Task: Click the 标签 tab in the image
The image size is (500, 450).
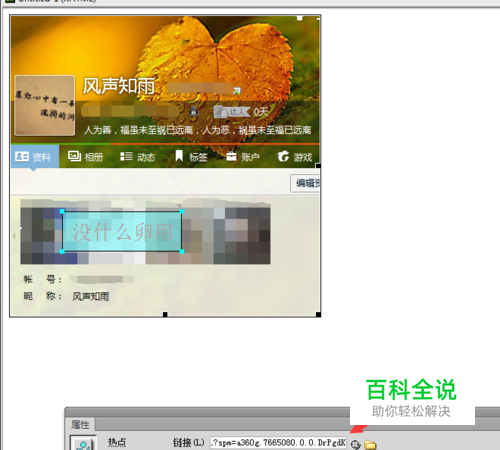Action: tap(191, 156)
